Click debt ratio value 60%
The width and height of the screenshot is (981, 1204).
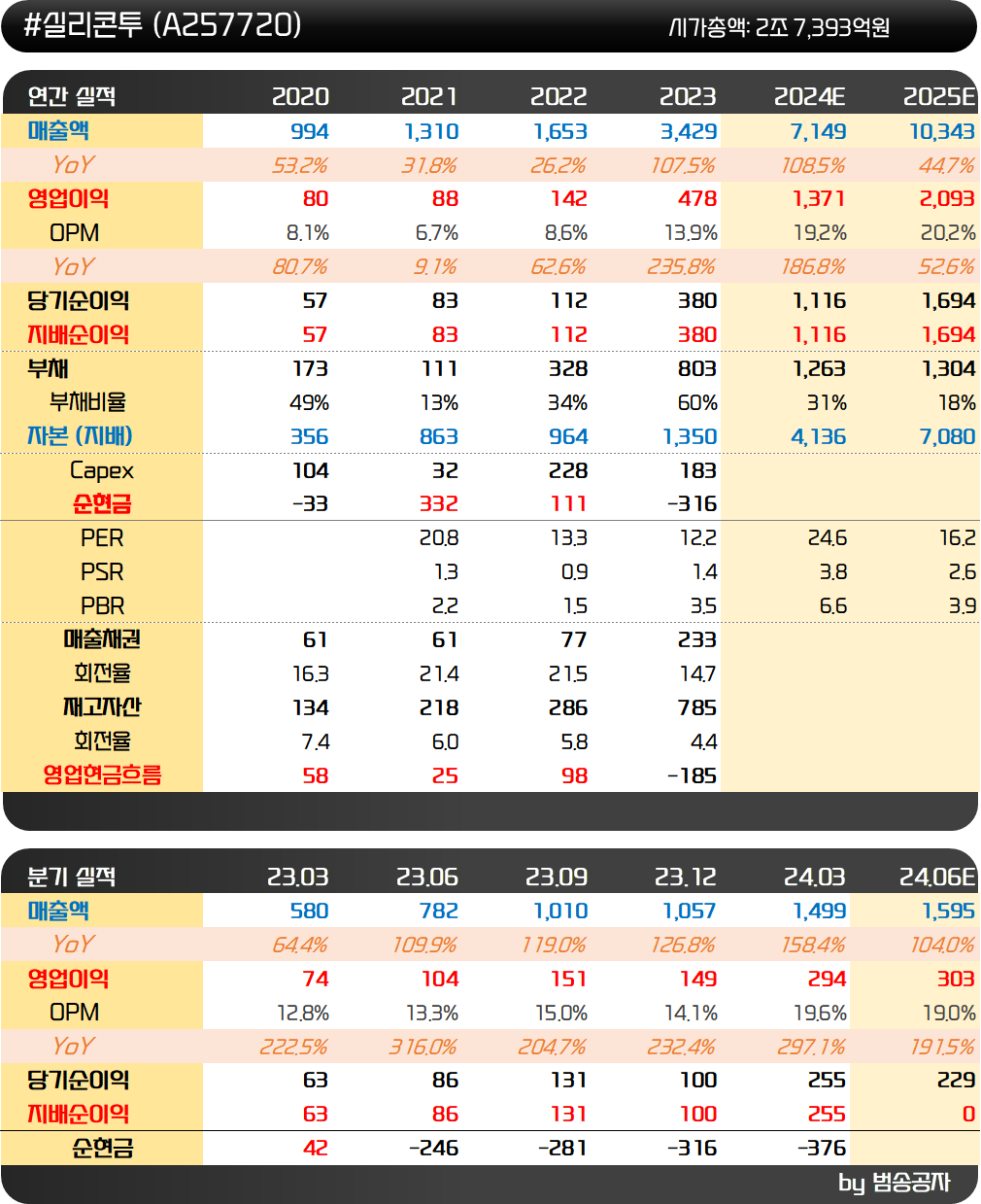(697, 402)
